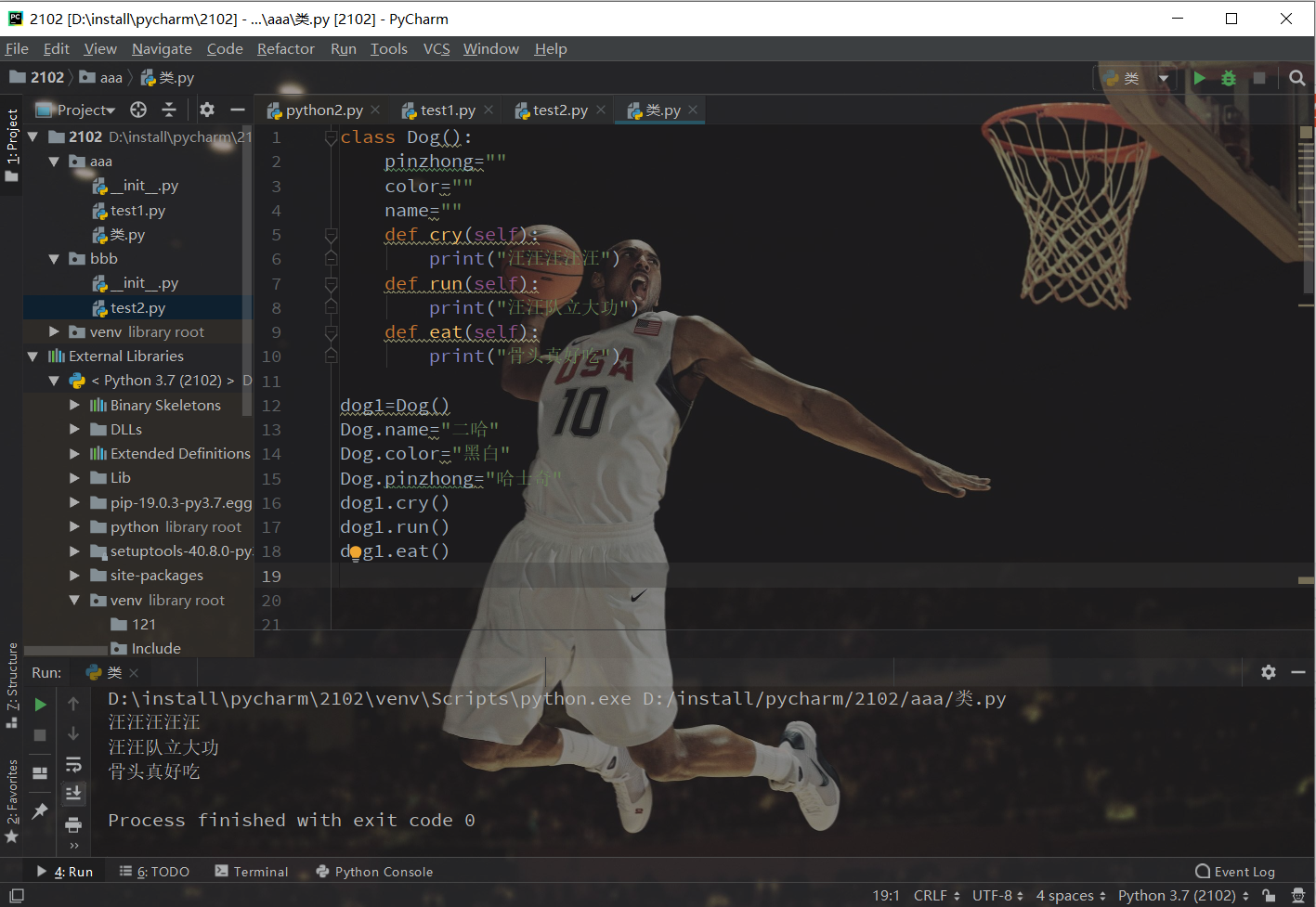Click the locate-in-project target icon
This screenshot has width=1316, height=907.
click(x=138, y=110)
